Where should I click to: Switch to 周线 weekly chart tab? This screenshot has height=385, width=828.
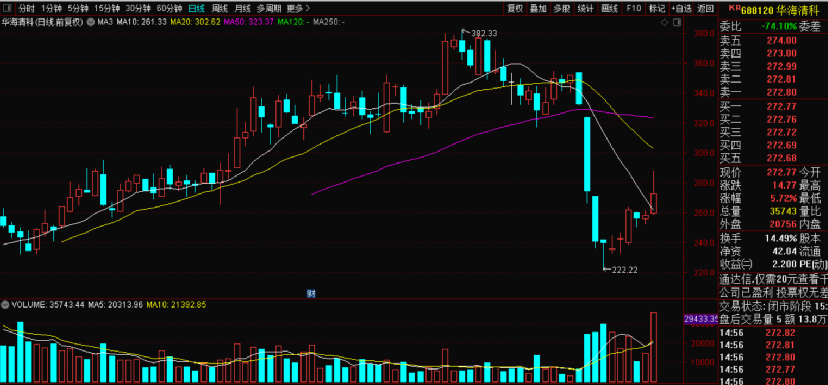click(219, 8)
